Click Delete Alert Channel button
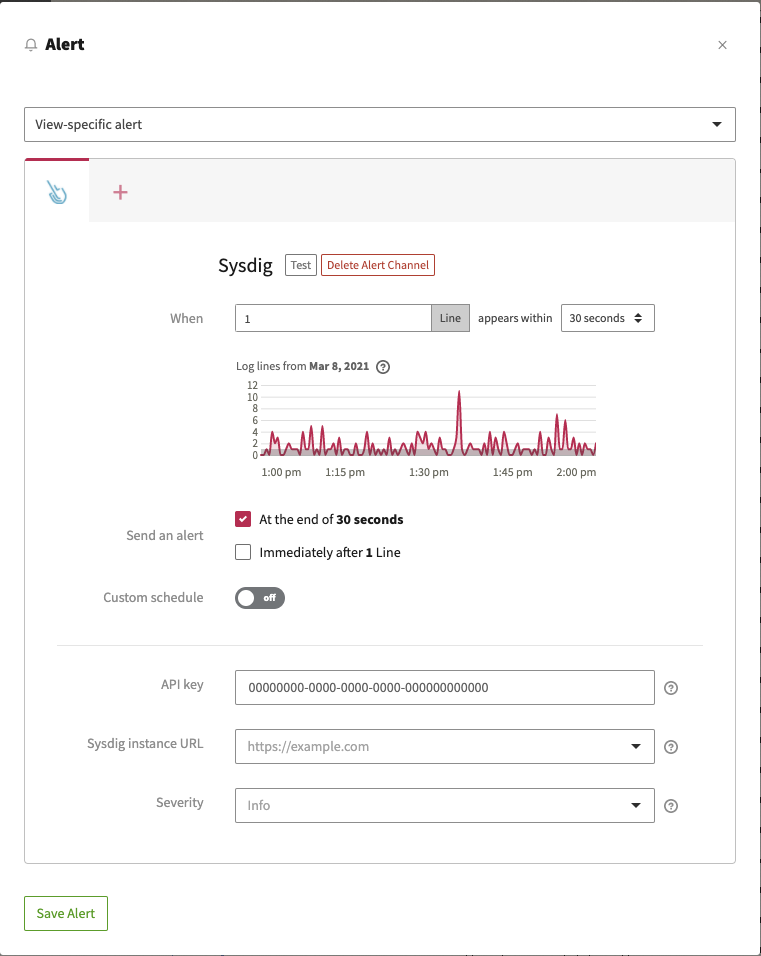 click(x=378, y=265)
